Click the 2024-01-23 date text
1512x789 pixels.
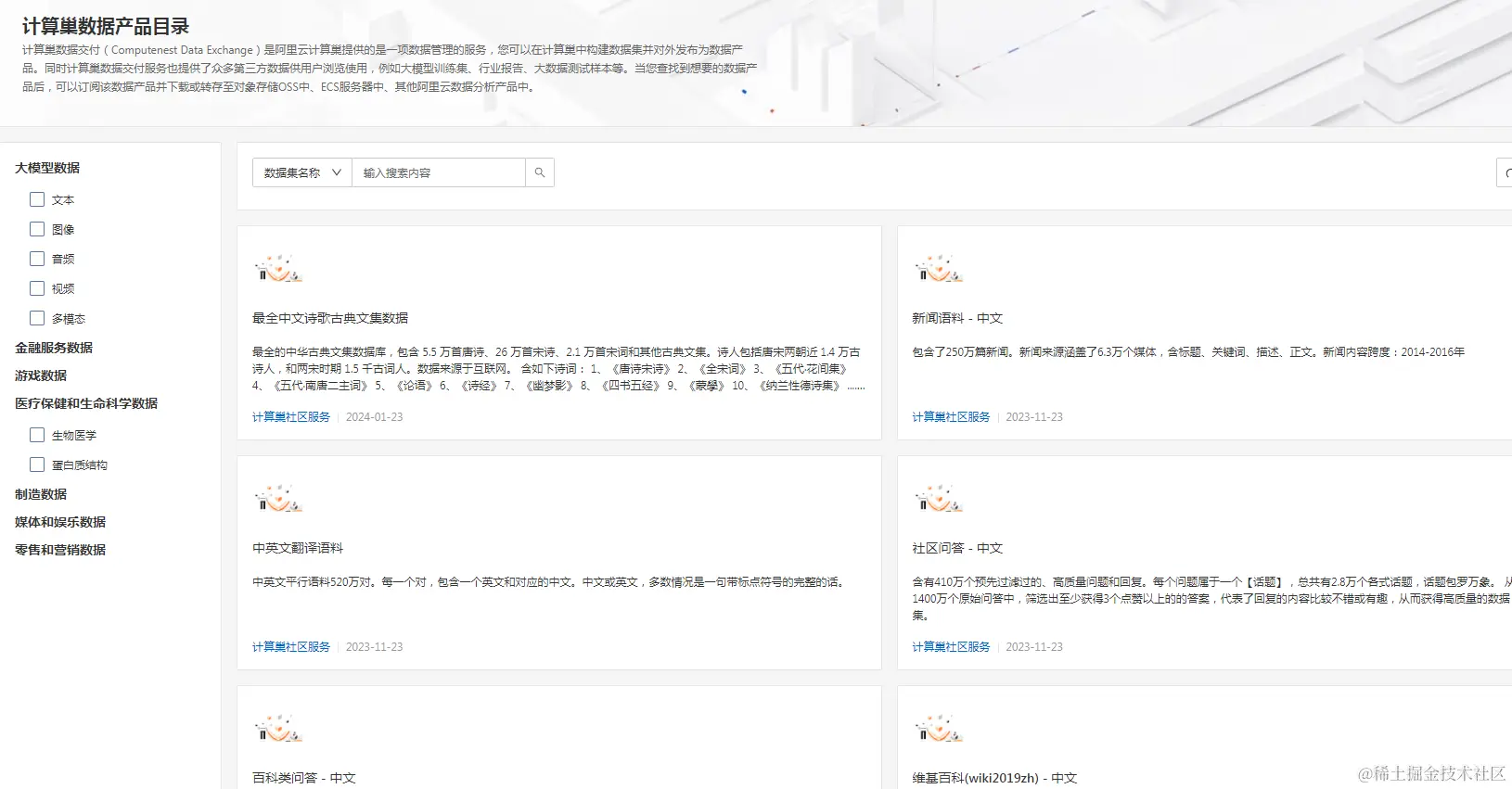tap(375, 417)
